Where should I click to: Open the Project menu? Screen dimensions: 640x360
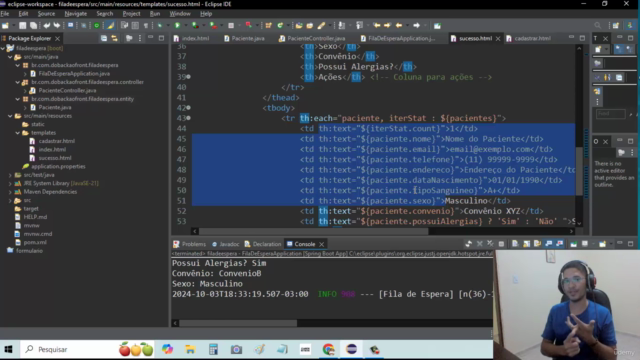tap(131, 13)
